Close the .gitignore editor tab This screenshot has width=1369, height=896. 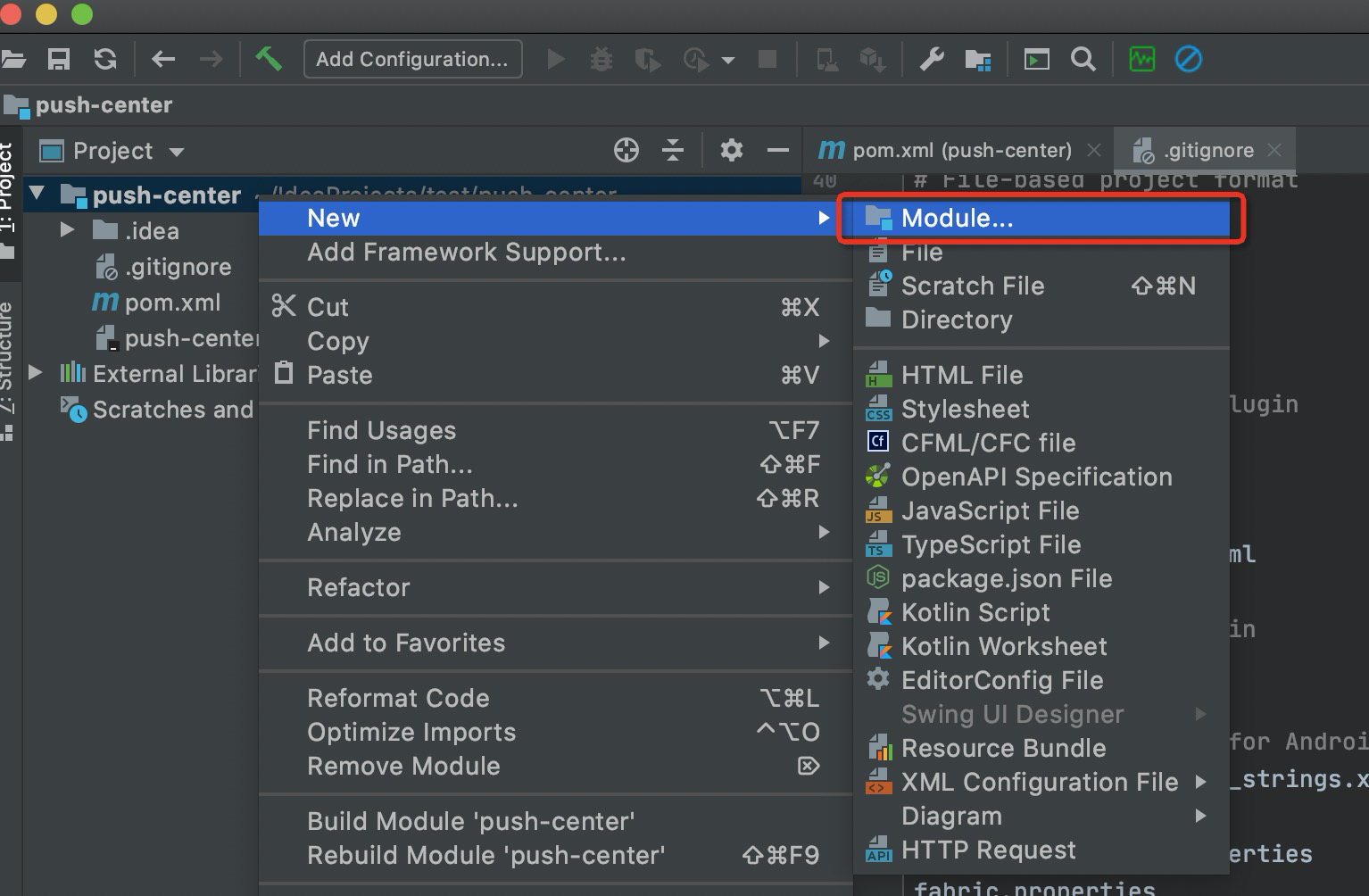coord(1274,150)
